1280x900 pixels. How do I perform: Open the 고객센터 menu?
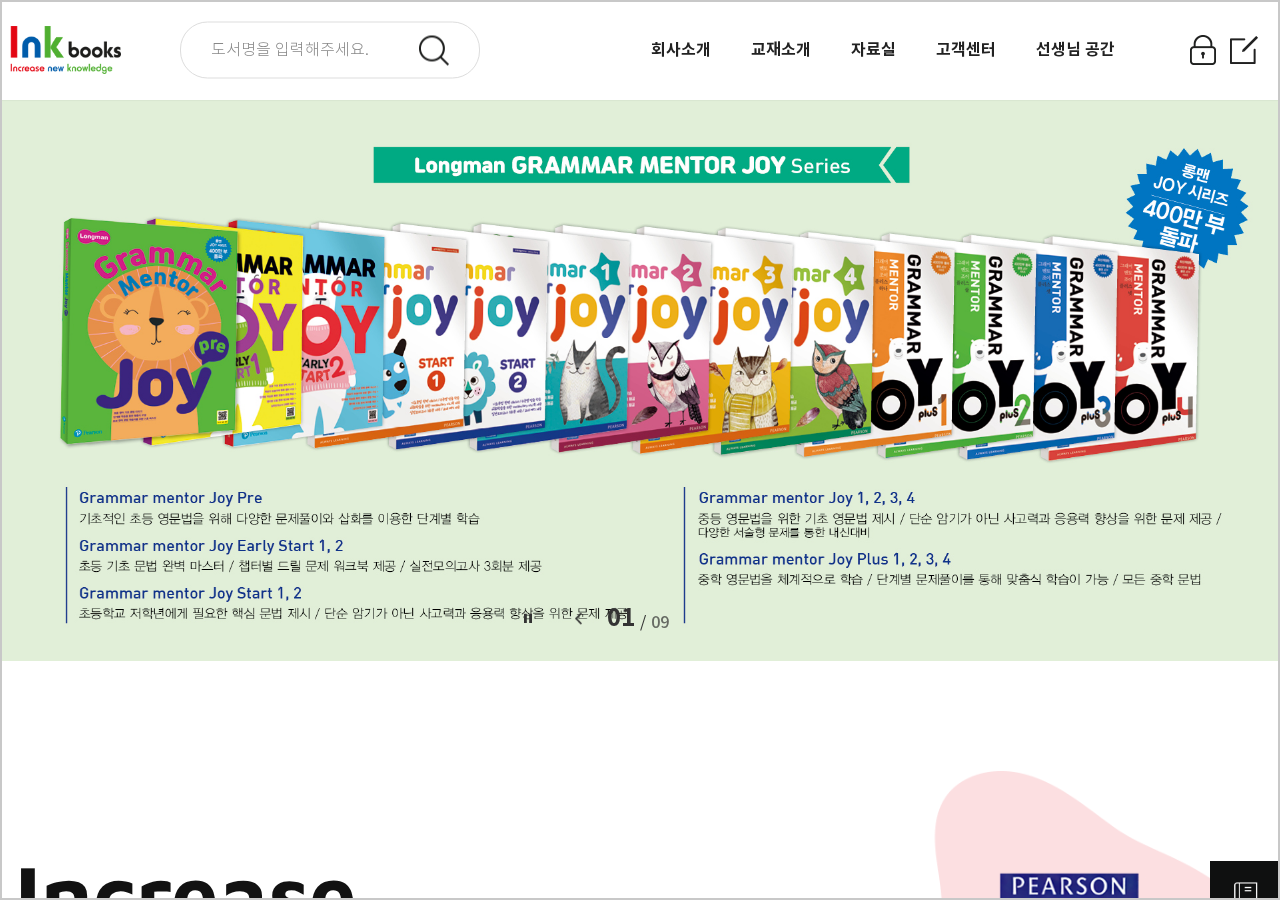pyautogui.click(x=966, y=49)
